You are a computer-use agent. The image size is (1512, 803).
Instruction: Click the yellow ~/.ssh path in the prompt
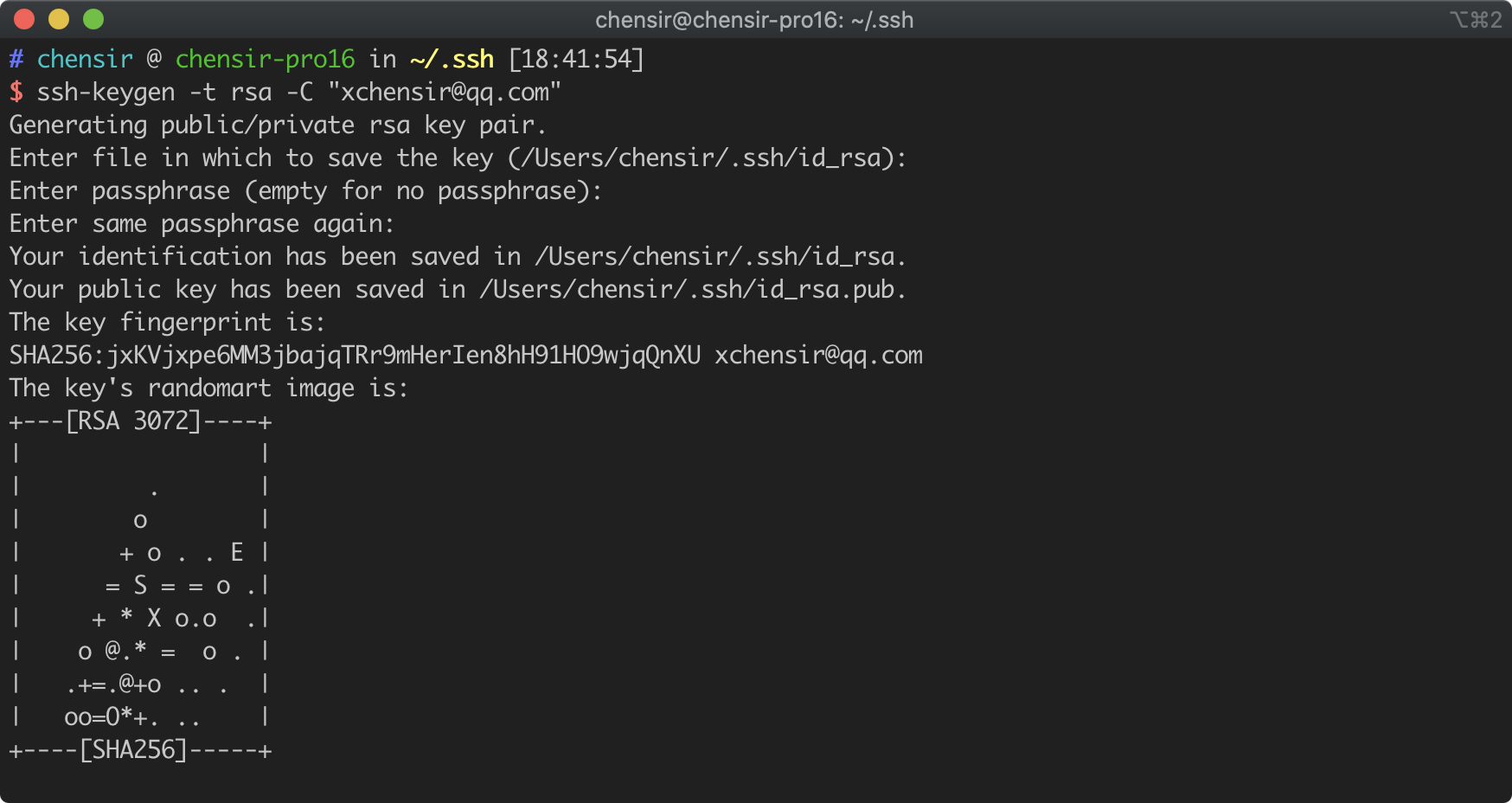click(x=452, y=59)
